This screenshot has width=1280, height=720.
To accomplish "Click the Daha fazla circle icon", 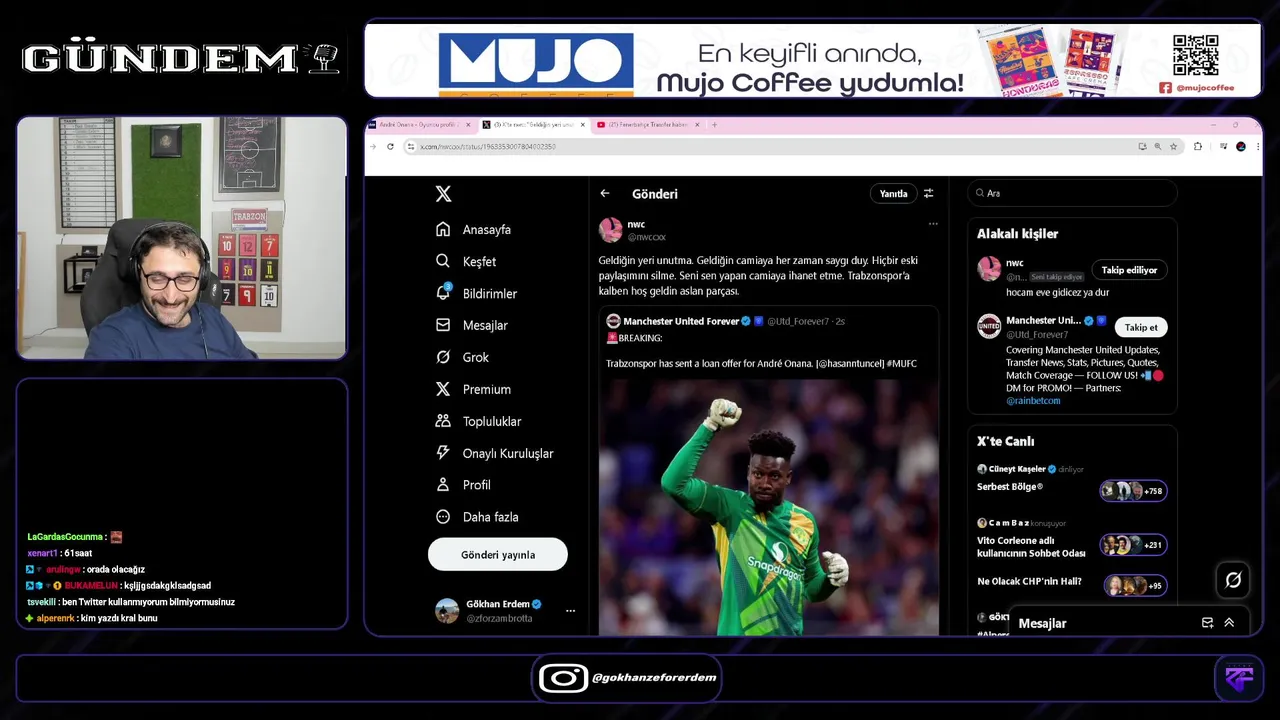I will 443,517.
